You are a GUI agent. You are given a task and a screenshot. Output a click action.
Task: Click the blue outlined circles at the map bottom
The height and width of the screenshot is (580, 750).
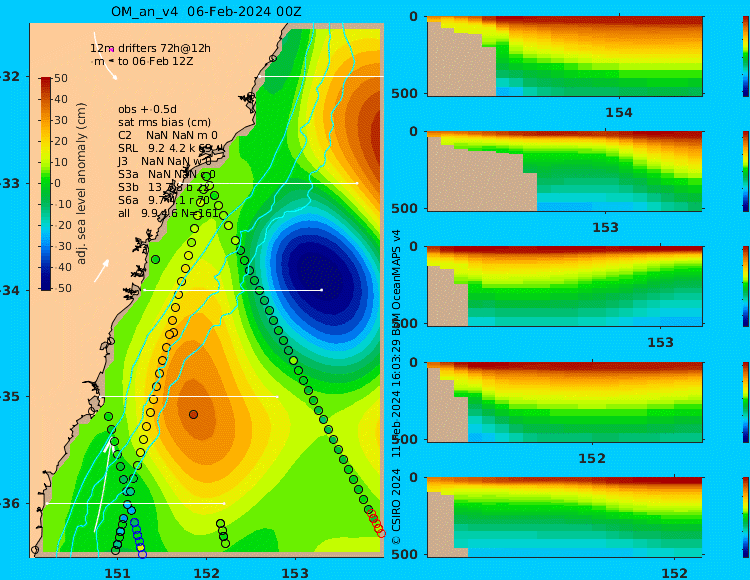[138, 538]
